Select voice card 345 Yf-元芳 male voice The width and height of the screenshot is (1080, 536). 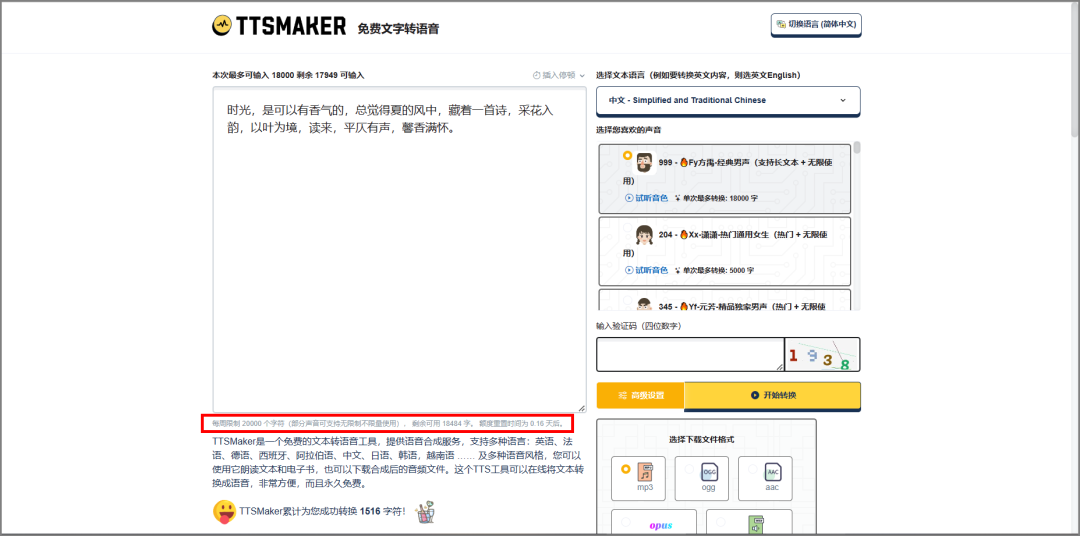pyautogui.click(x=725, y=300)
